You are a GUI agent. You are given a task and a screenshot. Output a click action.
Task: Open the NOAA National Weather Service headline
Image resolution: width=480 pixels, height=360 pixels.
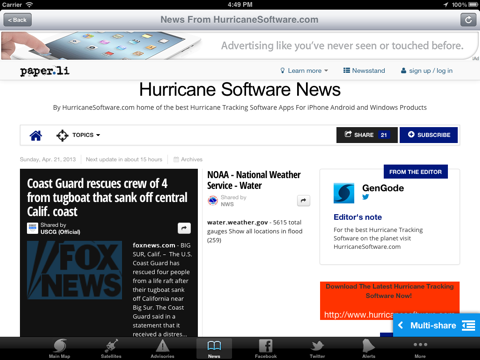click(x=254, y=180)
